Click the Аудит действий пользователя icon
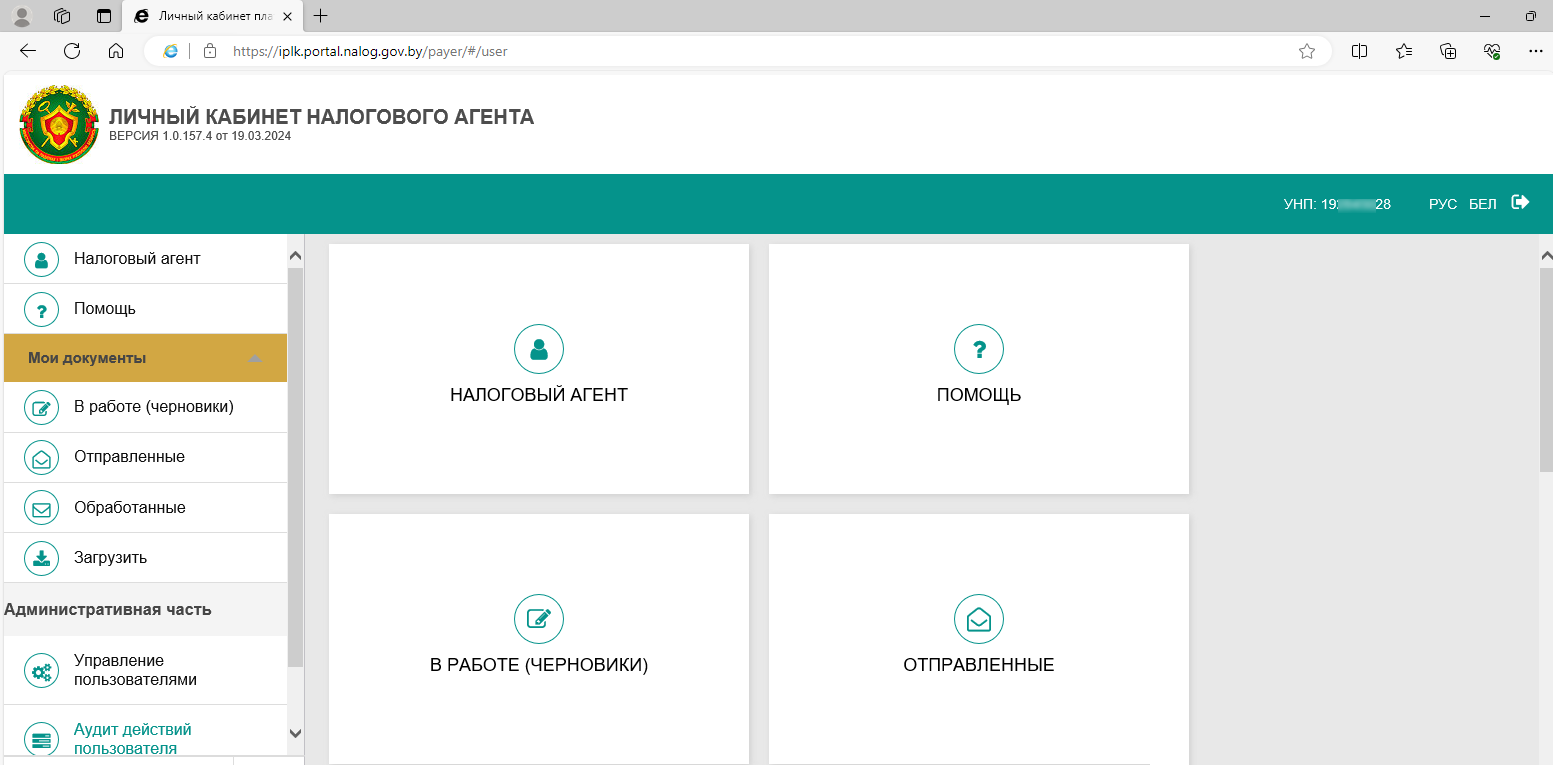1553x765 pixels. [41, 740]
